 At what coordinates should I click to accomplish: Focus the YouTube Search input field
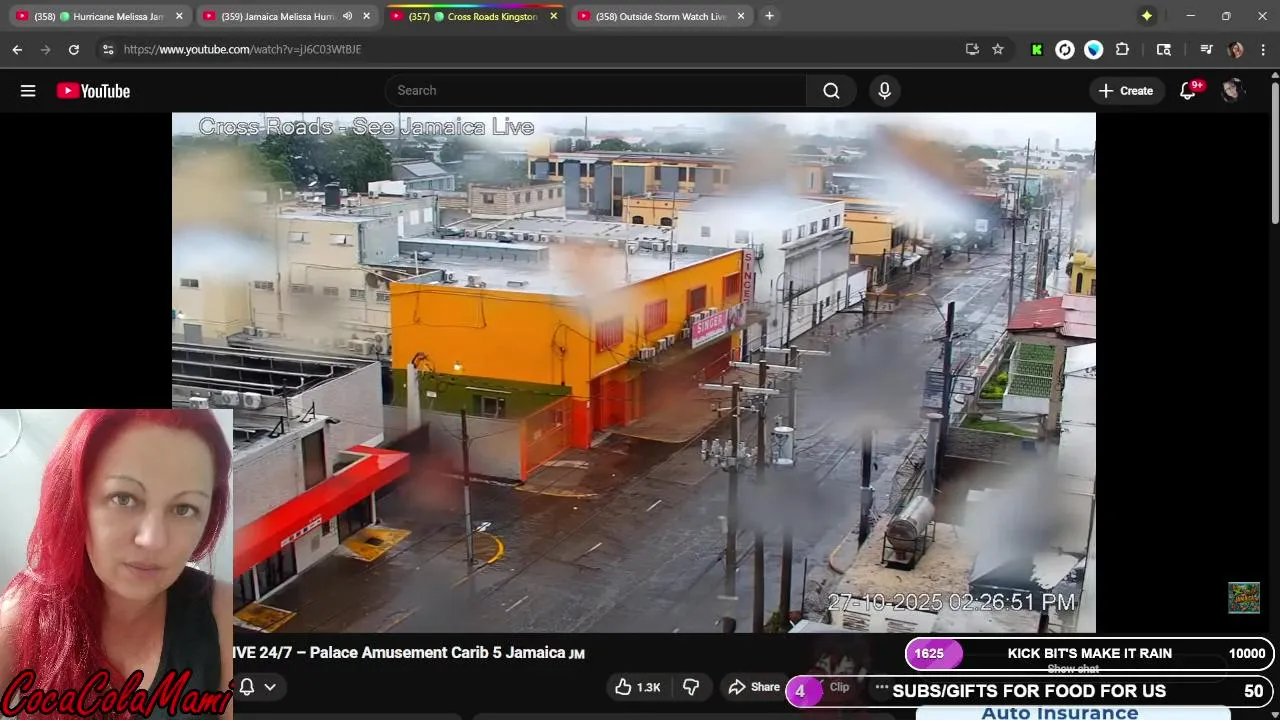pyautogui.click(x=596, y=91)
